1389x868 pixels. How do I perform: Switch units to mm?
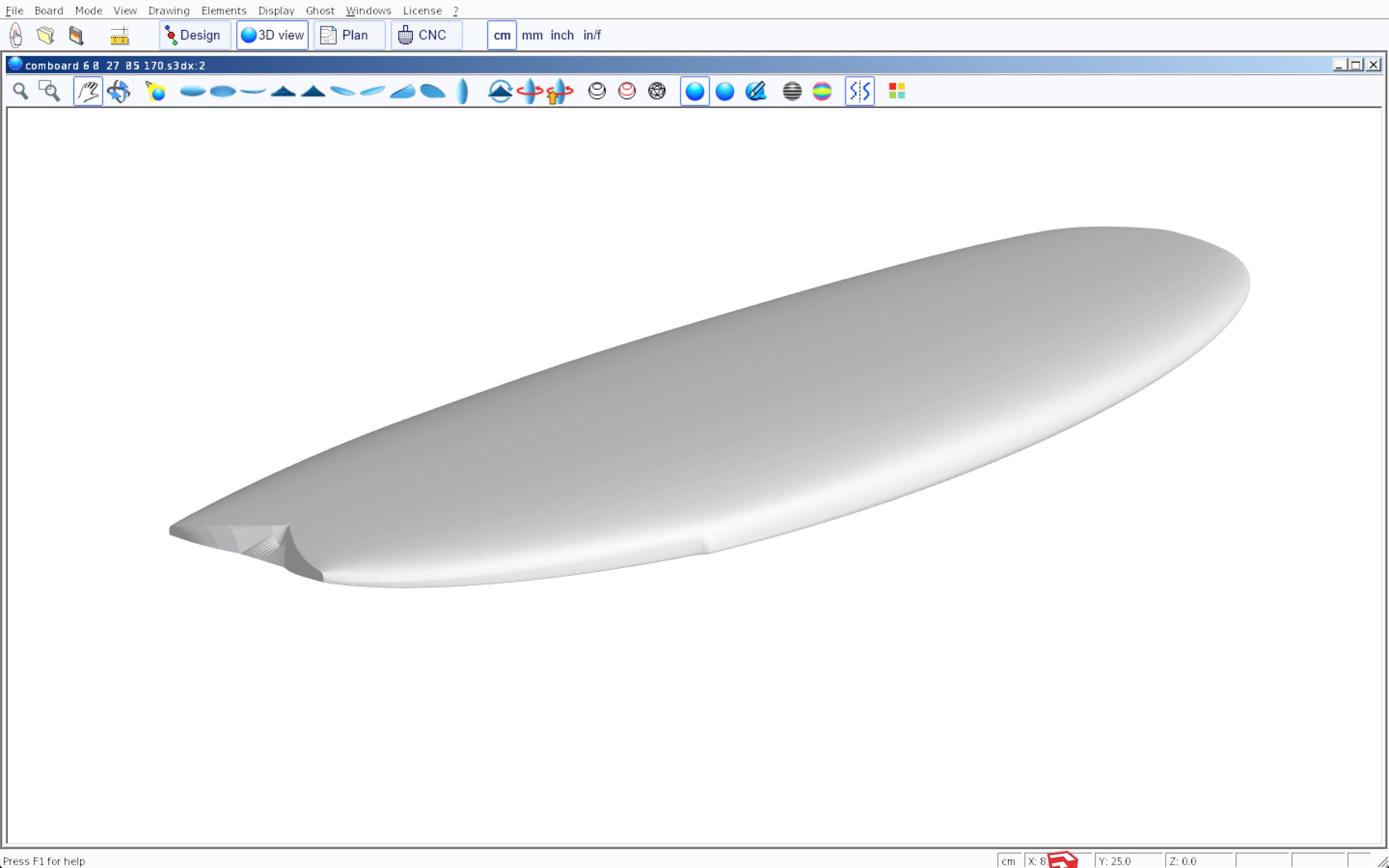point(532,36)
